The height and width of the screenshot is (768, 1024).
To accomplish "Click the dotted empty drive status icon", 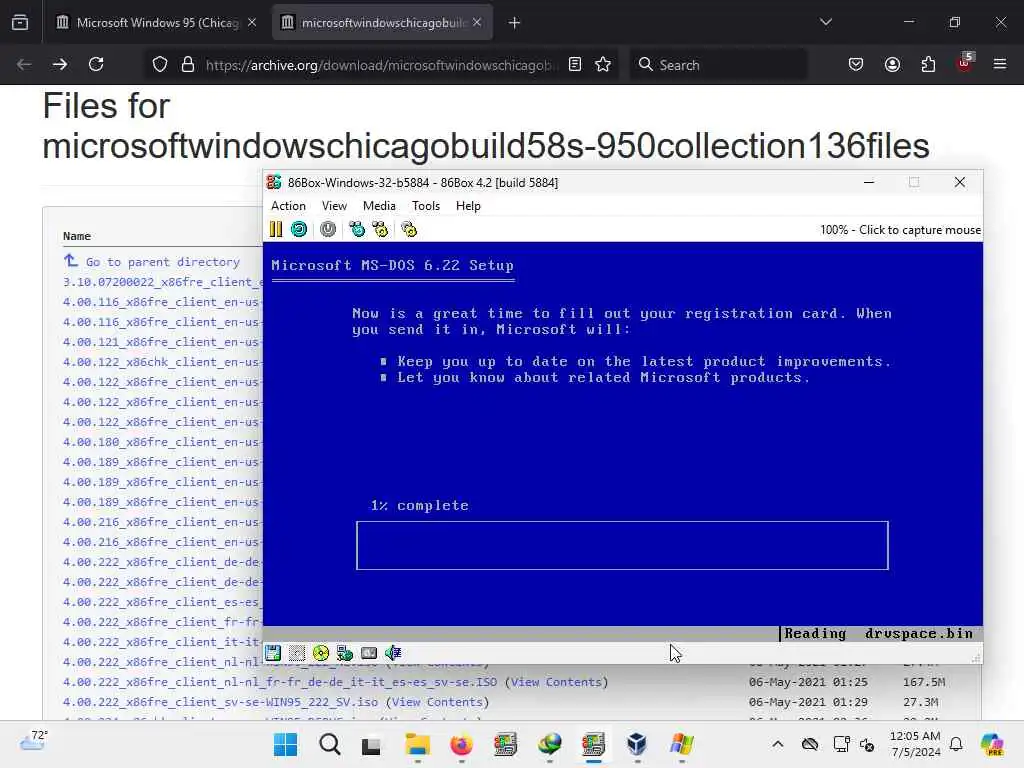I will coord(297,653).
